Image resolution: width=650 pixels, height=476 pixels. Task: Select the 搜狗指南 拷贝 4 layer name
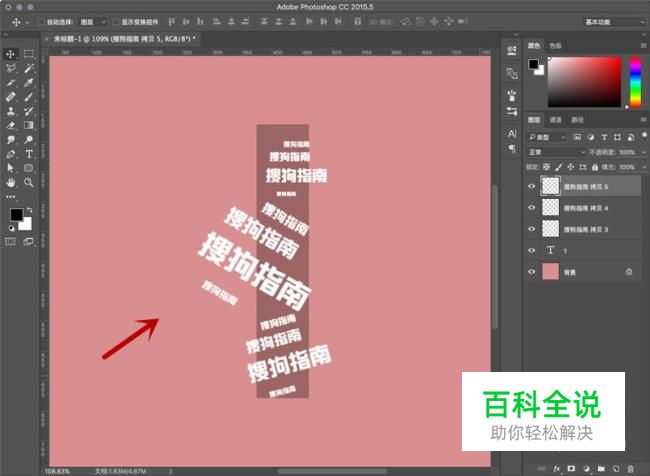pyautogui.click(x=585, y=208)
